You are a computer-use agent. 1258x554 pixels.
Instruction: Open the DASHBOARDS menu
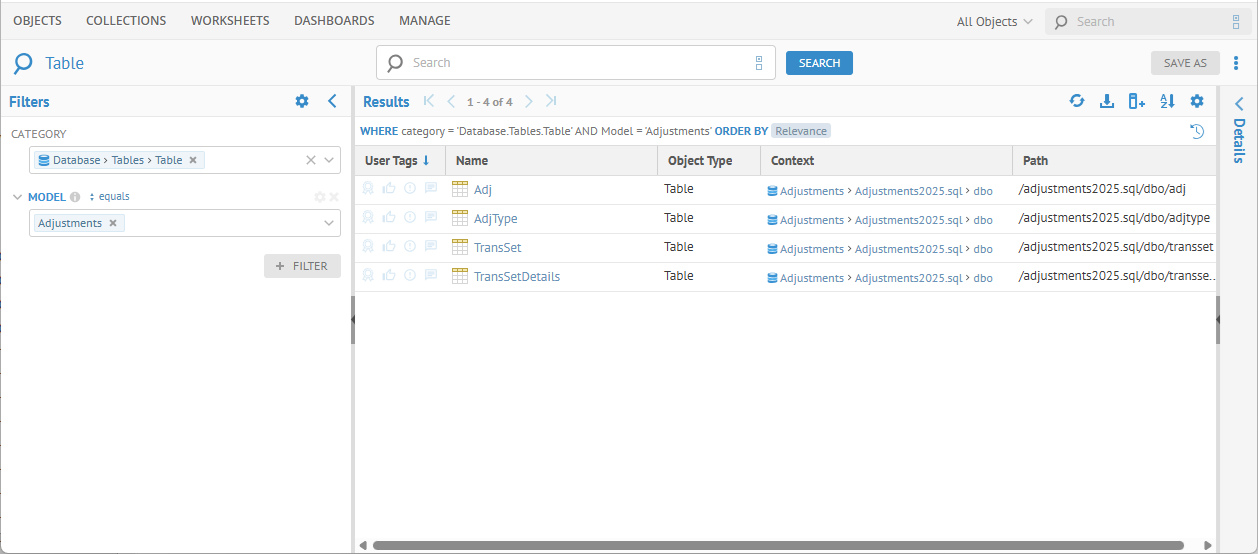(x=334, y=21)
